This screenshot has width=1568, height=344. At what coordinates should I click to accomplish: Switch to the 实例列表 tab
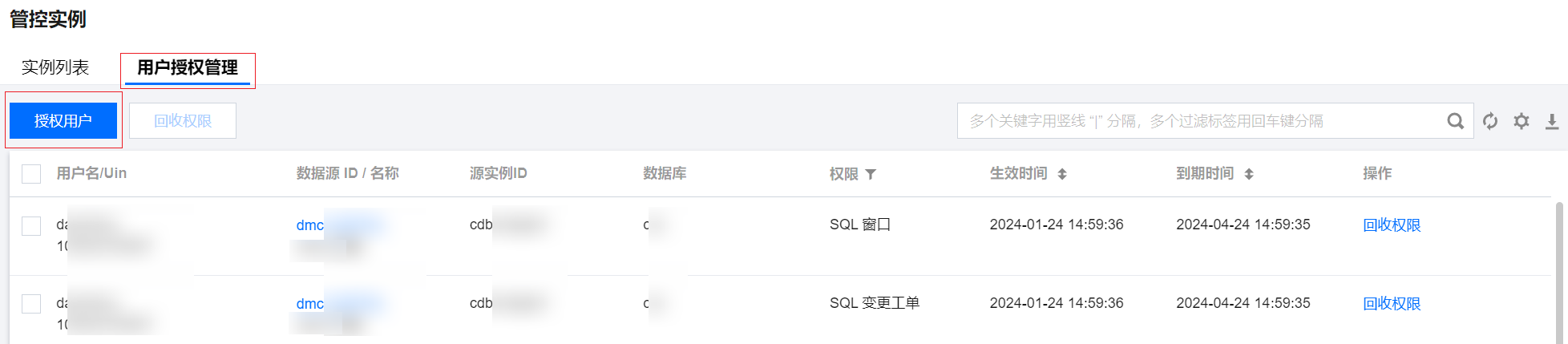pos(55,67)
